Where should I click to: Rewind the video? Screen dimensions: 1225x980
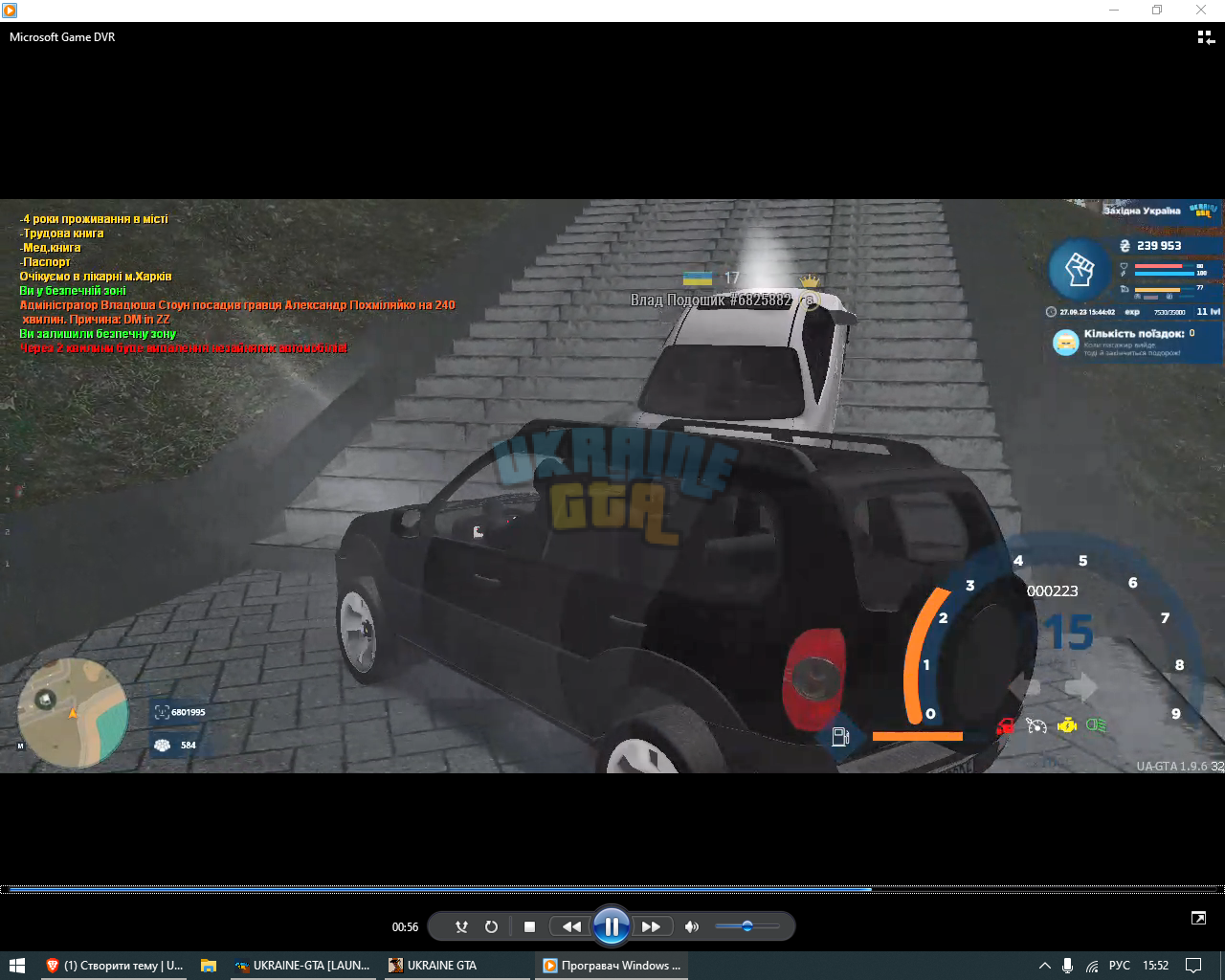[571, 926]
